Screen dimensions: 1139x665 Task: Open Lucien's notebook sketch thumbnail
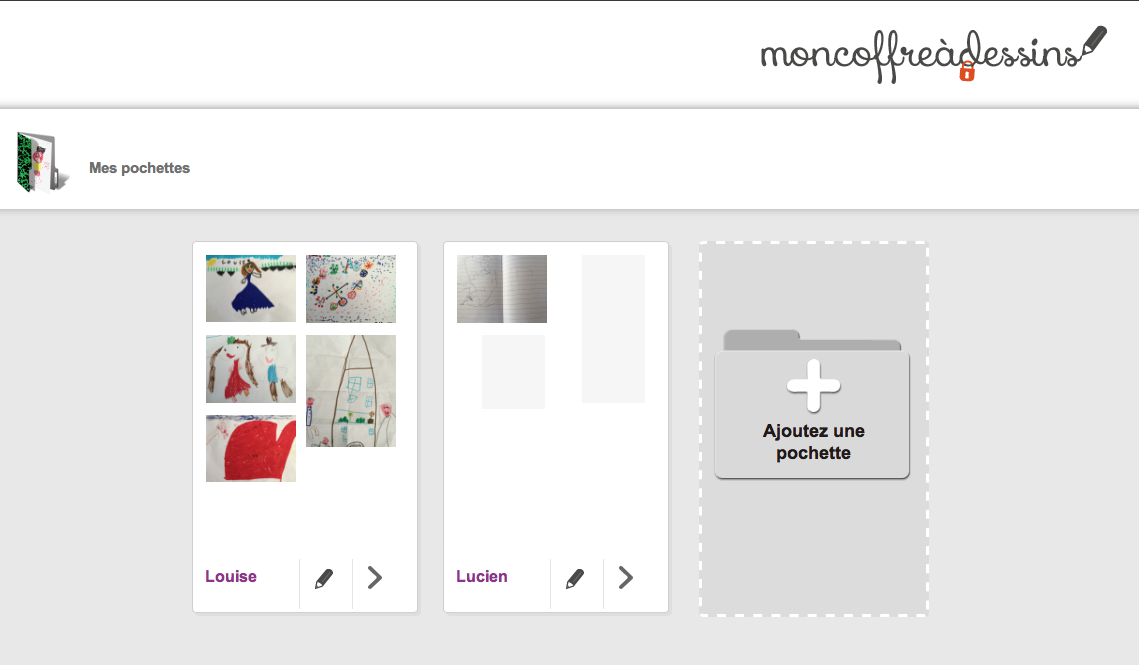click(x=502, y=289)
